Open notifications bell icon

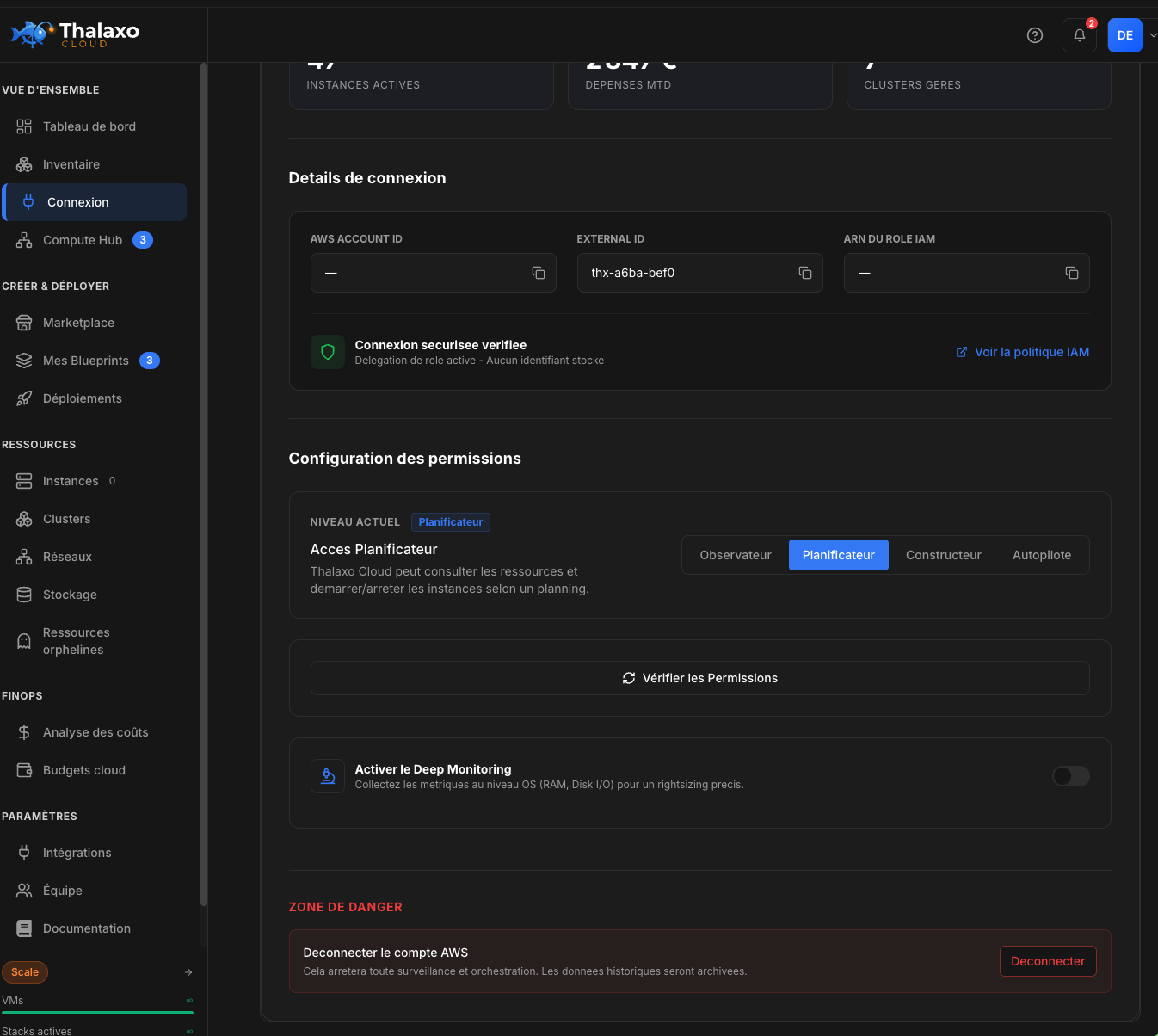coord(1080,35)
